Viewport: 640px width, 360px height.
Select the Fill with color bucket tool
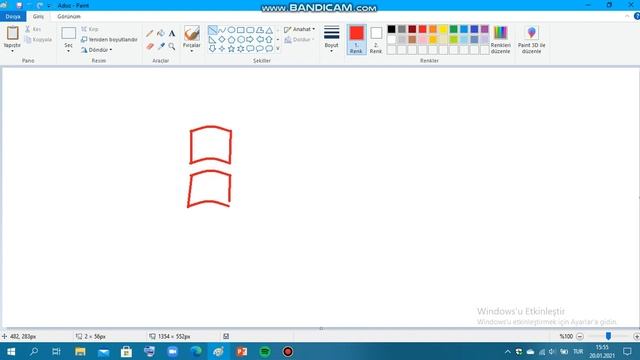pos(161,33)
